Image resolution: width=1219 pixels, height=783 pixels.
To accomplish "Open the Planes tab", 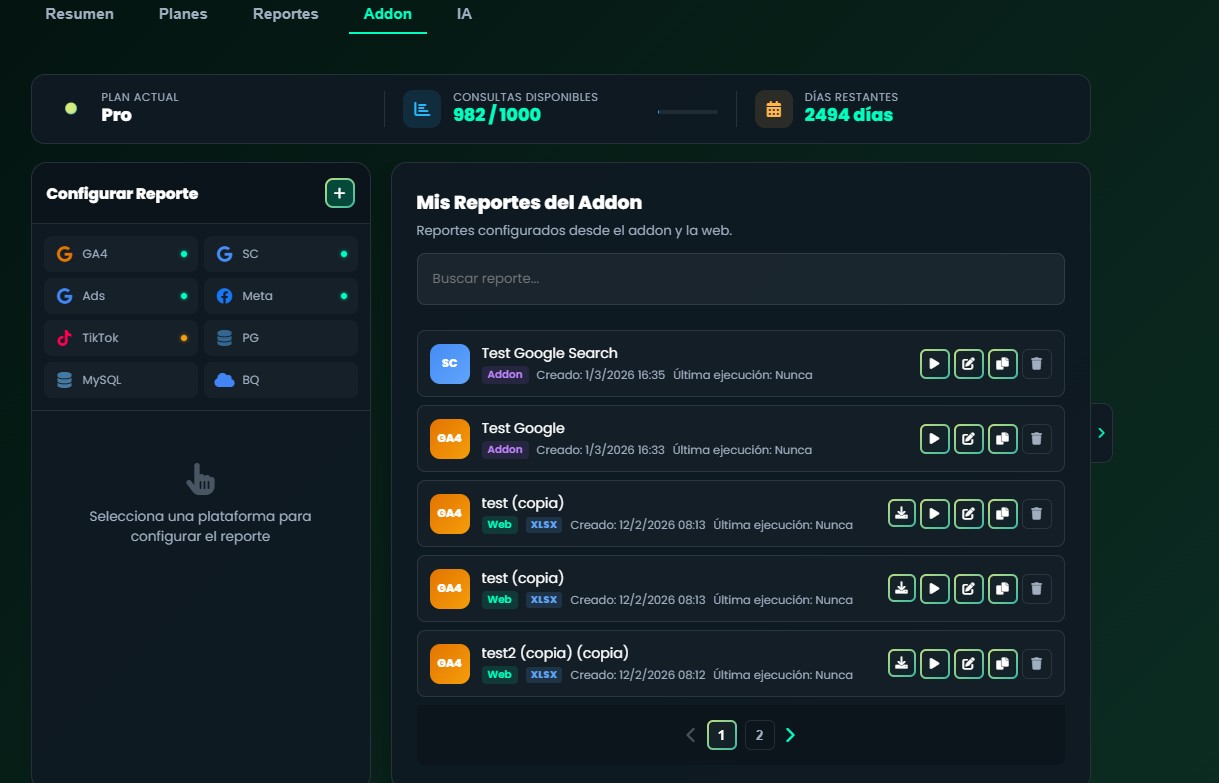I will click(x=183, y=15).
